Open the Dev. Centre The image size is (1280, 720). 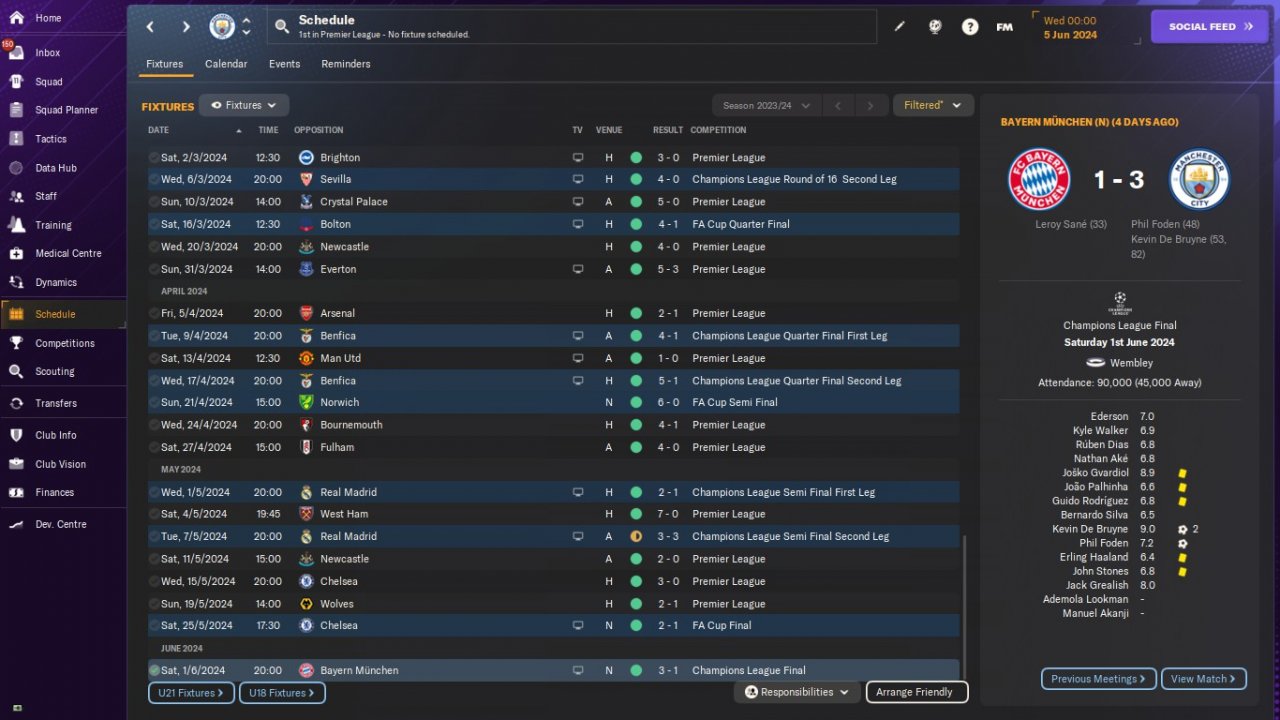coord(63,524)
